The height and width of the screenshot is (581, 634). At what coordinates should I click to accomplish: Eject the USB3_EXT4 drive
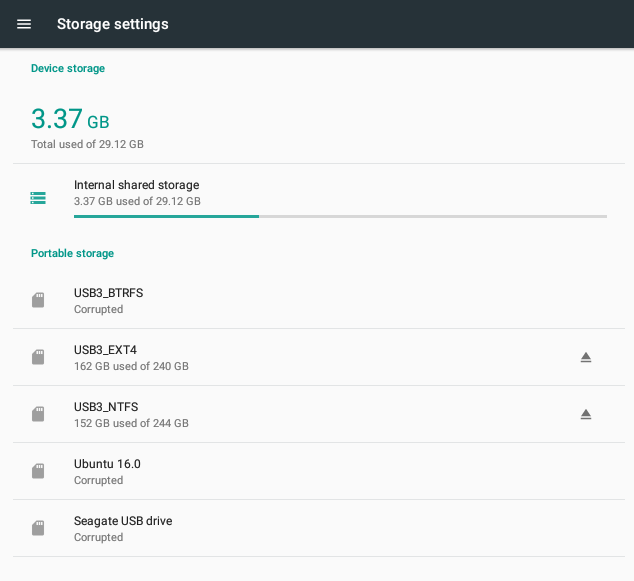click(x=586, y=357)
